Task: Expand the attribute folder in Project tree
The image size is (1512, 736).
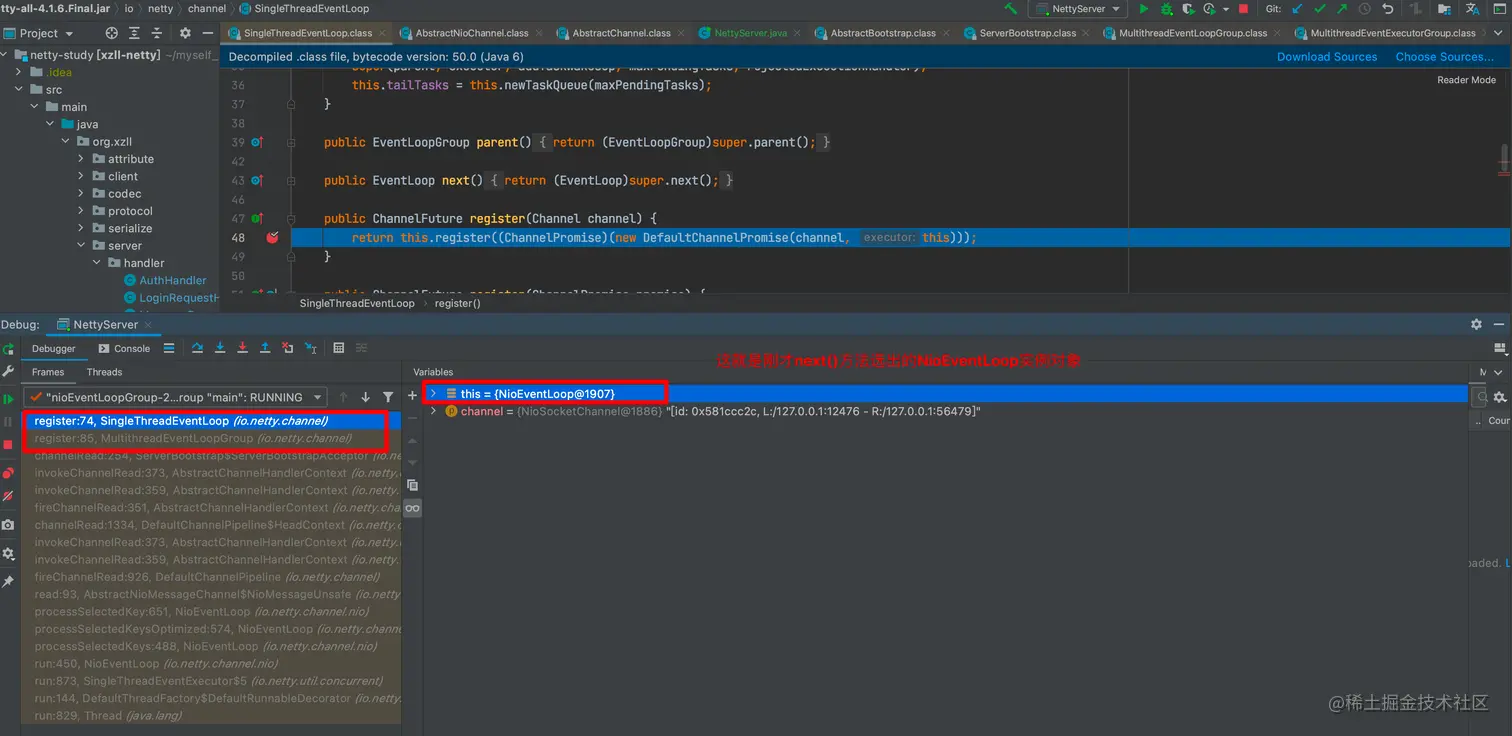Action: tap(81, 159)
